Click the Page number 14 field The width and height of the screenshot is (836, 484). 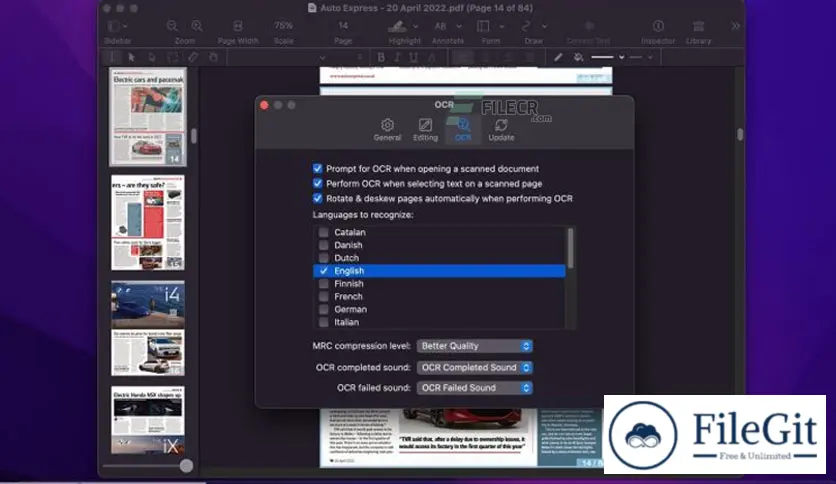point(343,26)
